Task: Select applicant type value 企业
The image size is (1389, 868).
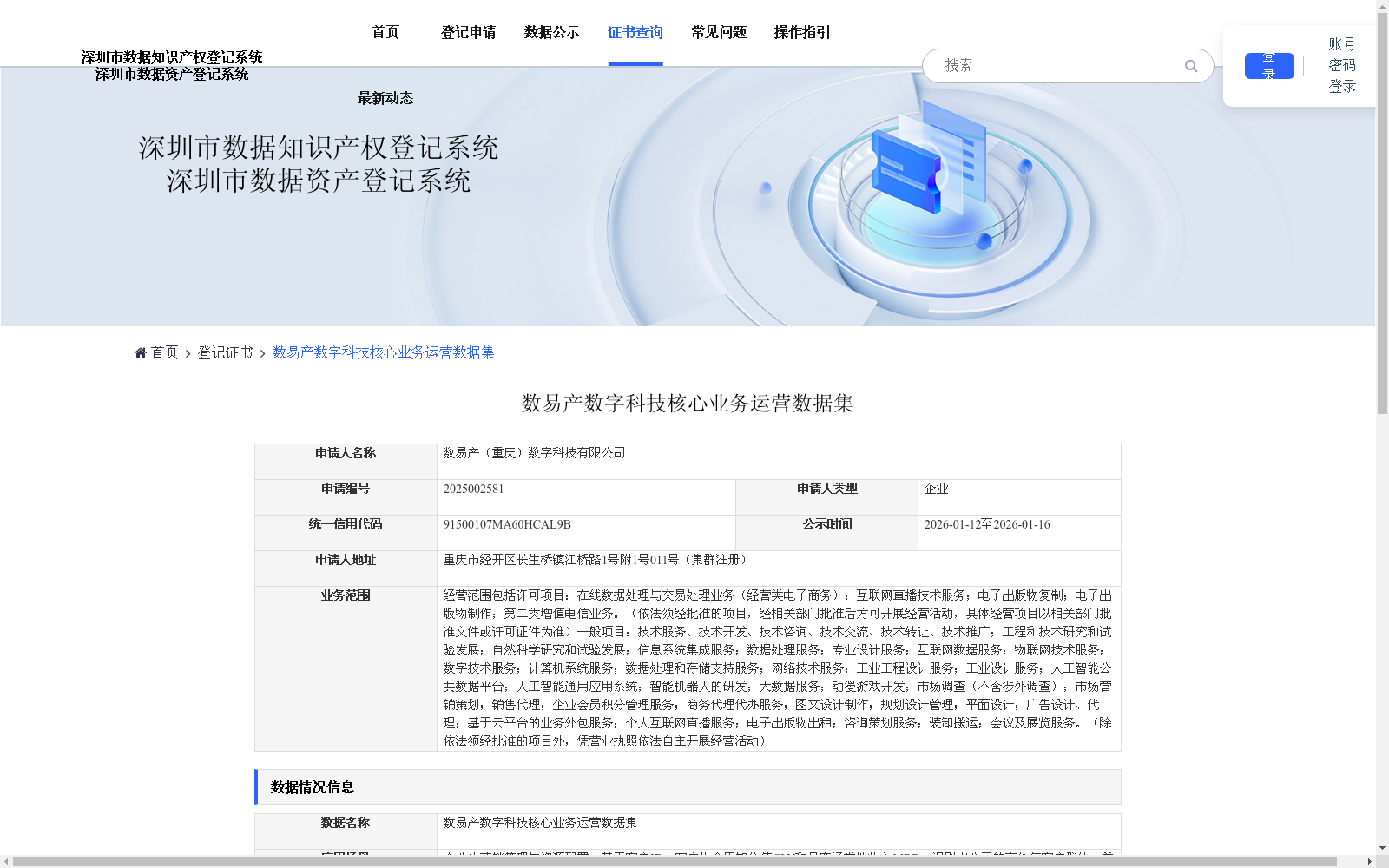Action: coord(936,489)
